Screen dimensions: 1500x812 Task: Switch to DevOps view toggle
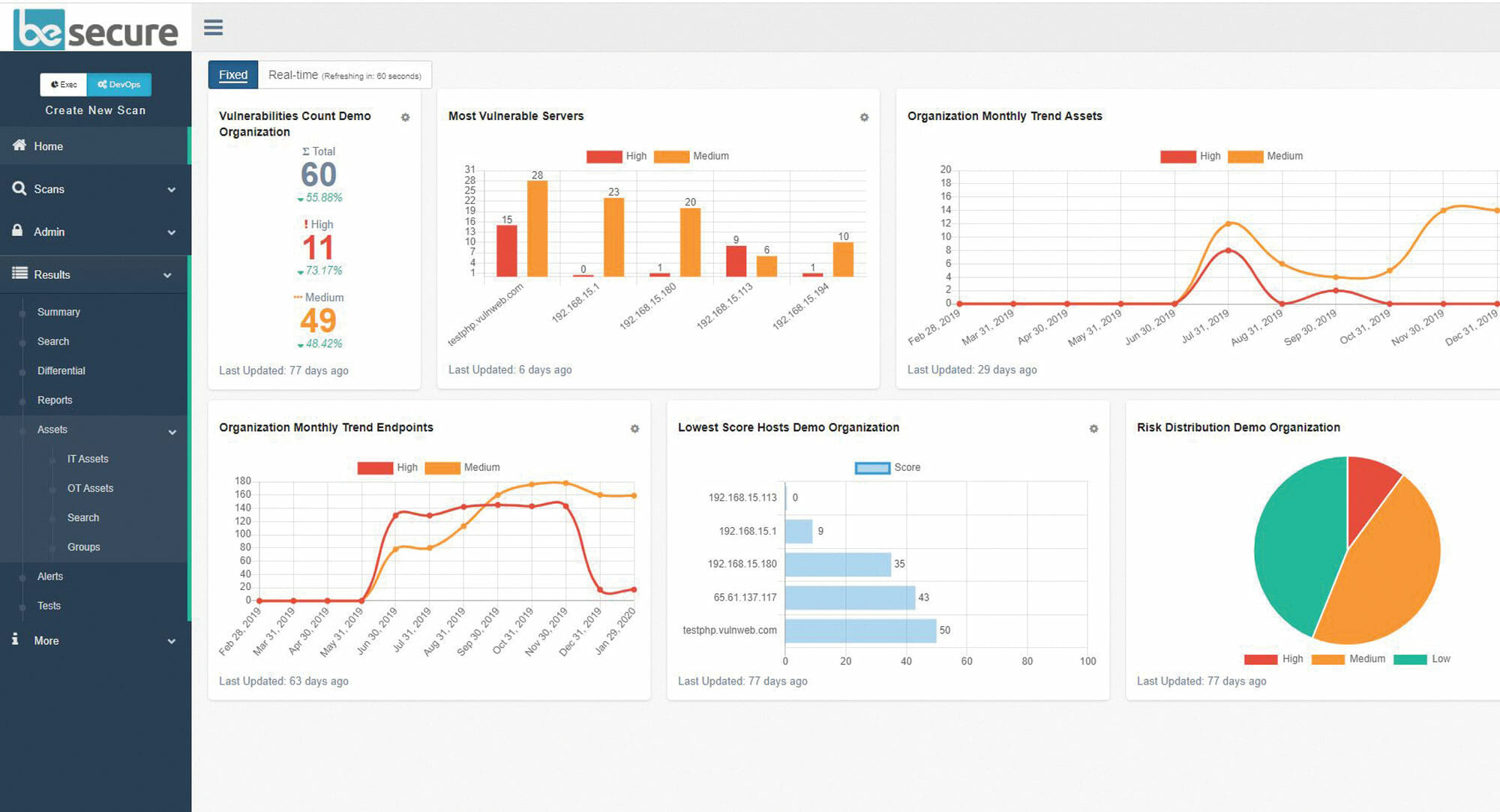pos(119,85)
